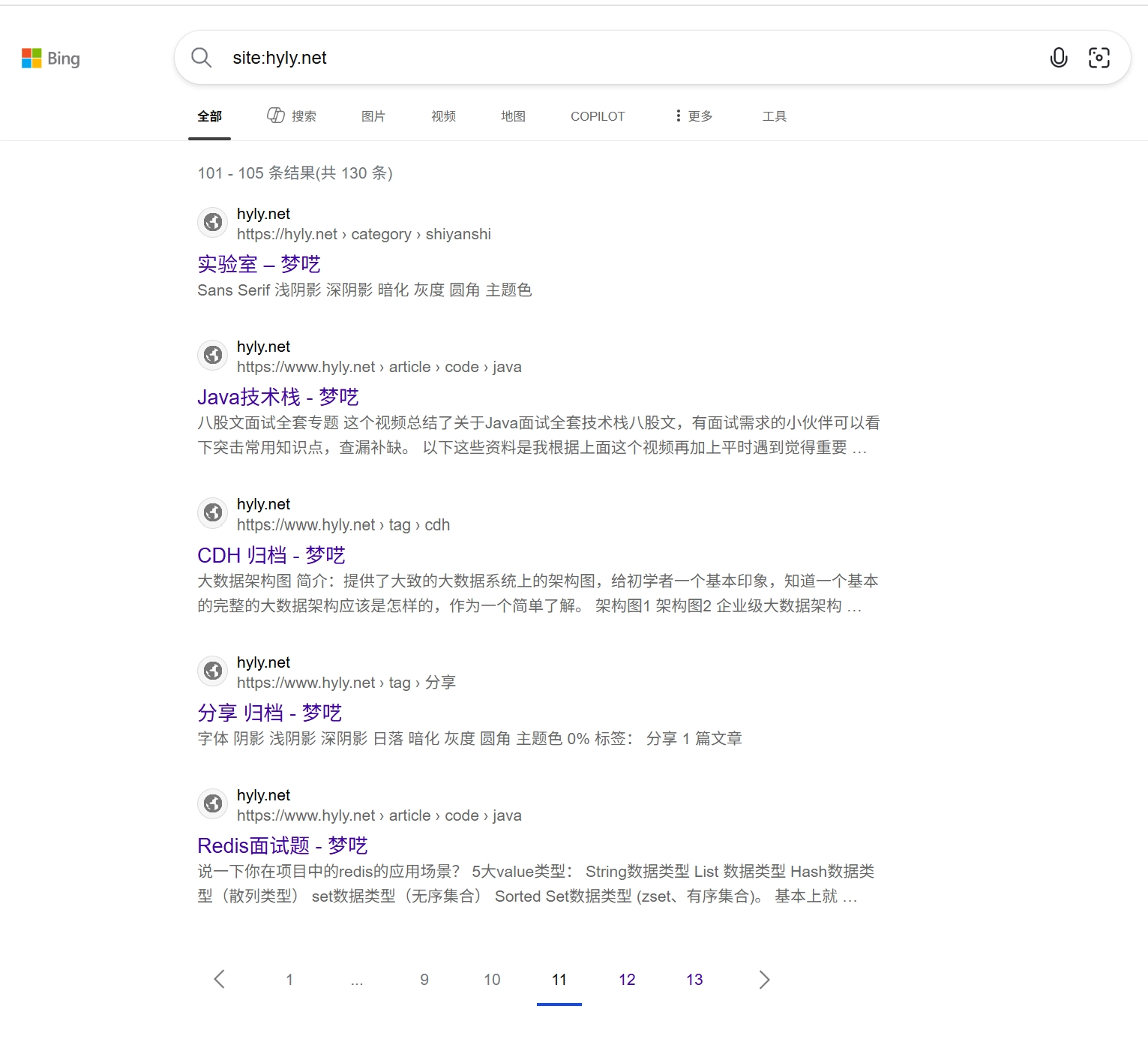
Task: Open the Redis面试题 - 梦呓 result
Action: 283,845
